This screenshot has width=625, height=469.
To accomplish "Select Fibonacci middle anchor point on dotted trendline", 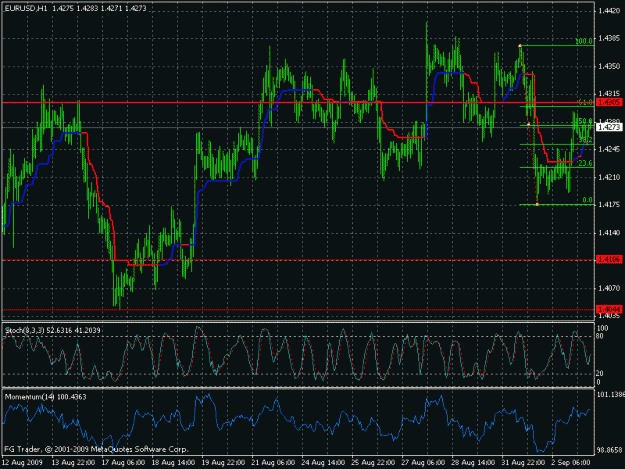I will (x=529, y=125).
